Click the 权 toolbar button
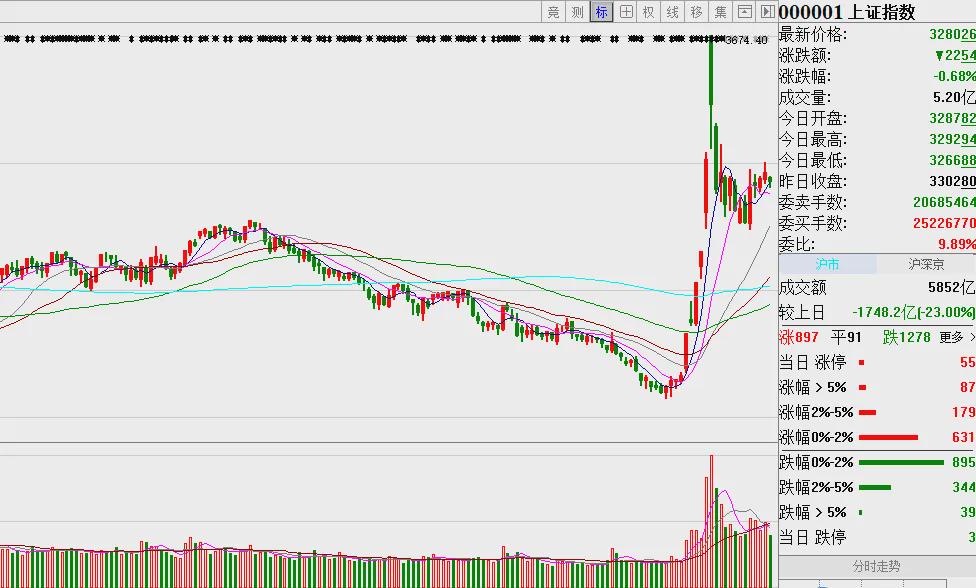The width and height of the screenshot is (976, 588). [649, 12]
